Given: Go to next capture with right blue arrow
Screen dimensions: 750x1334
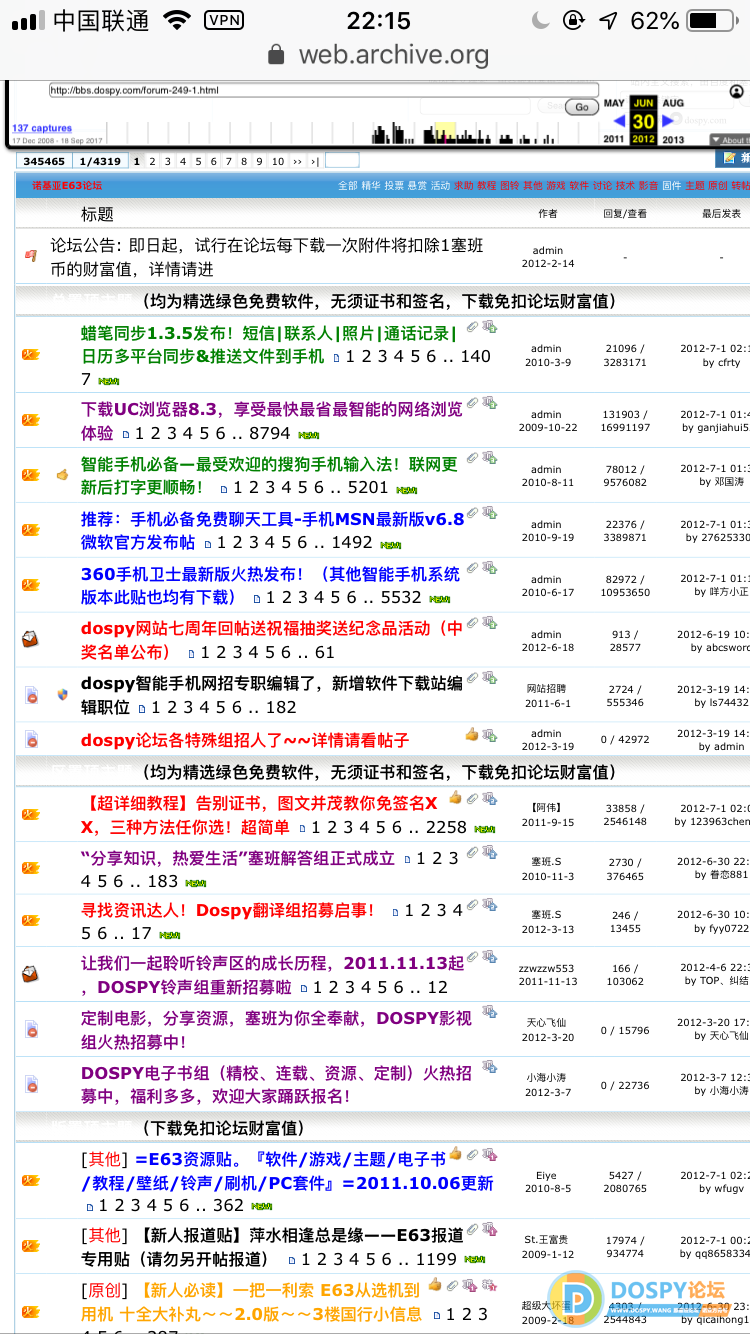Looking at the screenshot, I should point(668,122).
